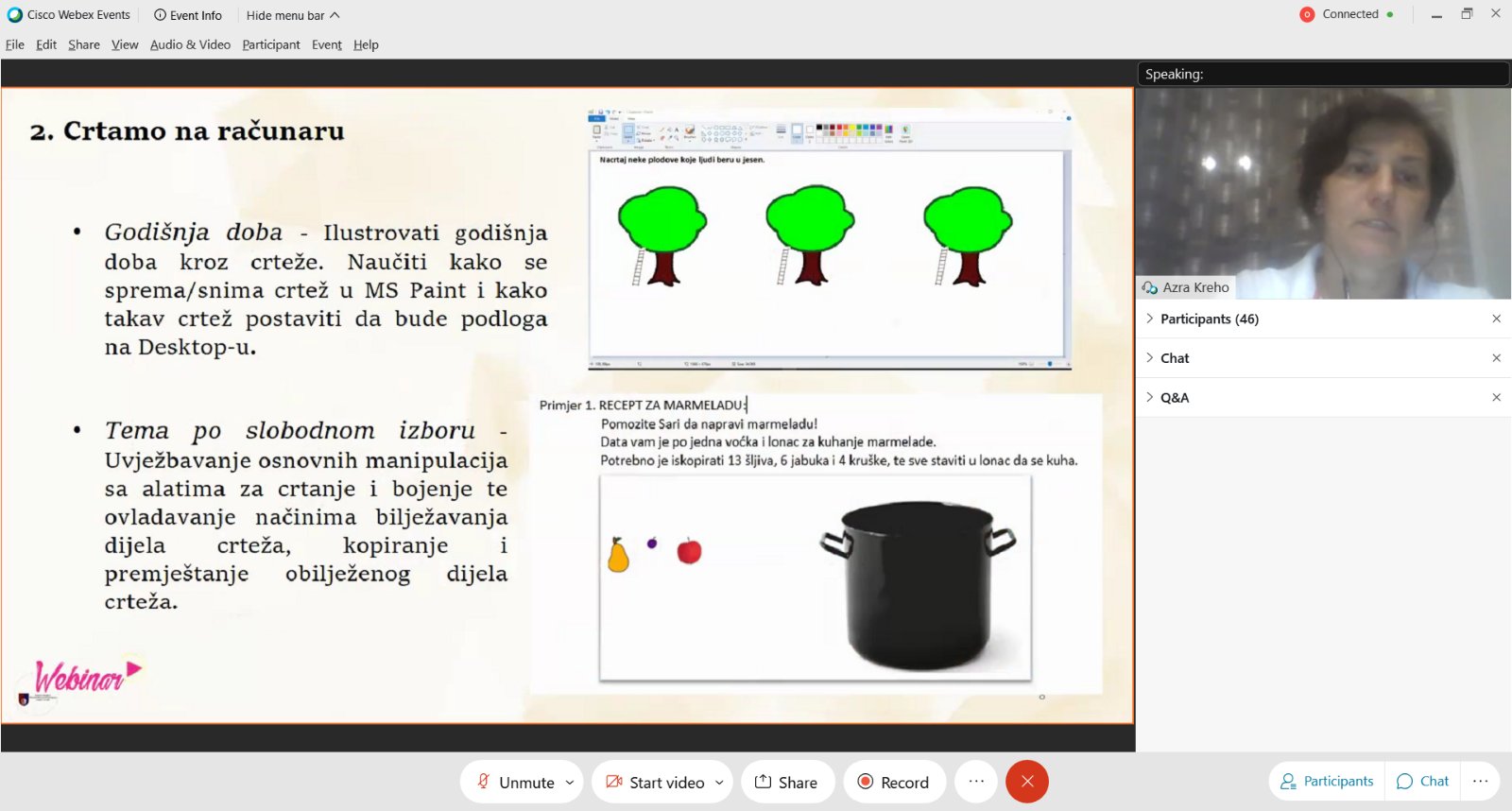The width and height of the screenshot is (1512, 811).
Task: Expand the Participants (46) panel
Action: (x=1209, y=319)
